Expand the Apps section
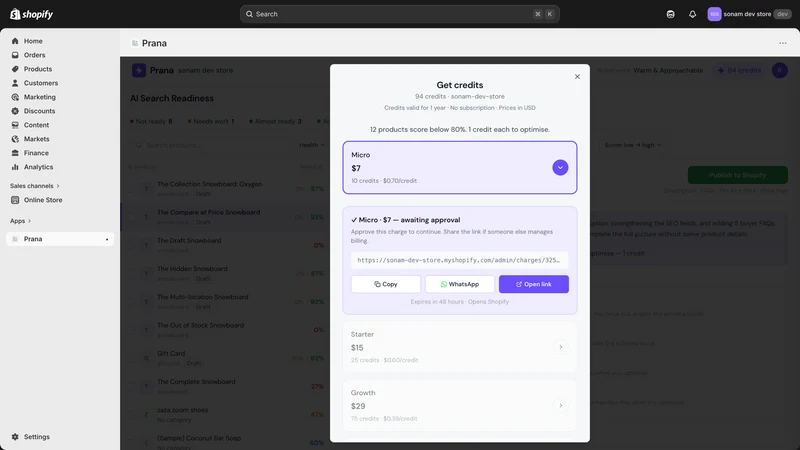 [20, 221]
